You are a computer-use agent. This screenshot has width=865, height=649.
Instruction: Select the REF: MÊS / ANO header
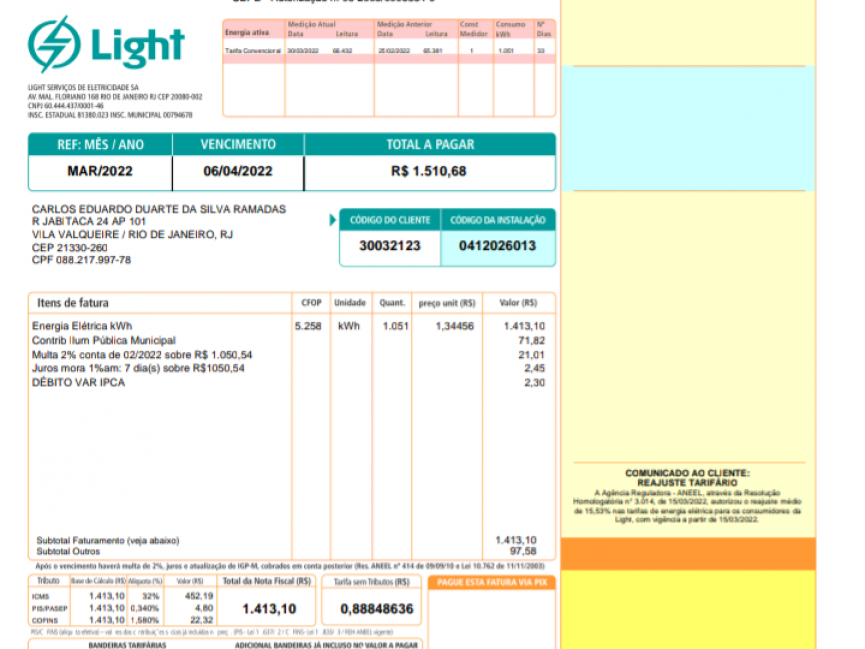click(100, 145)
